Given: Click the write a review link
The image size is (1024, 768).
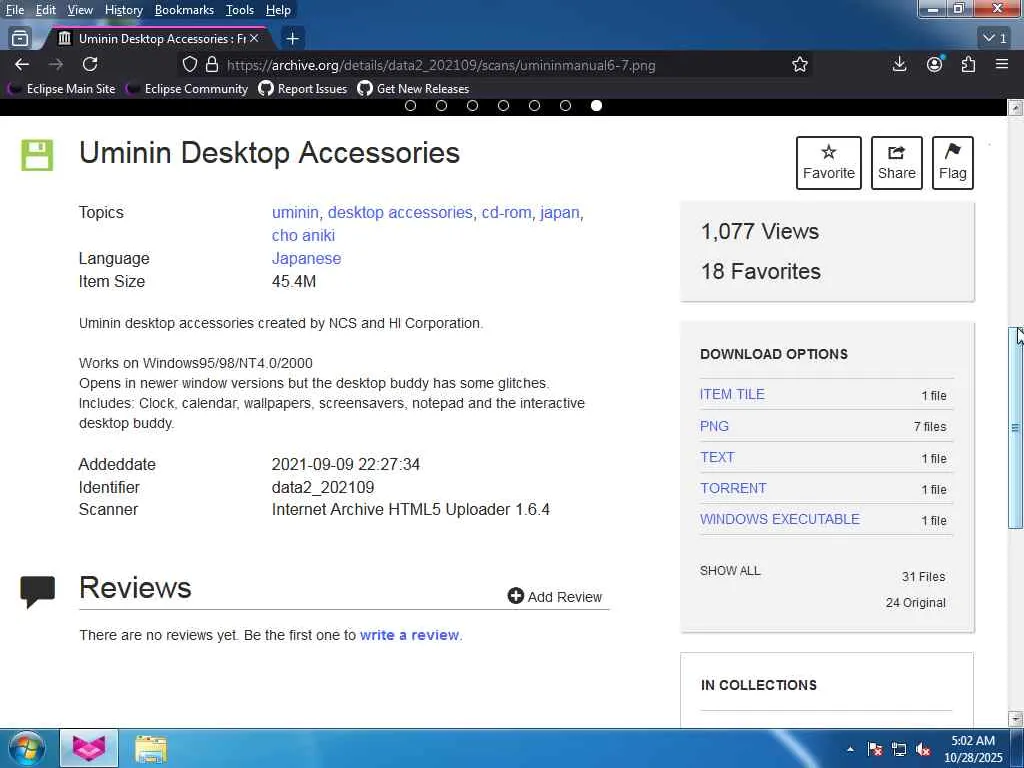Looking at the screenshot, I should 409,635.
